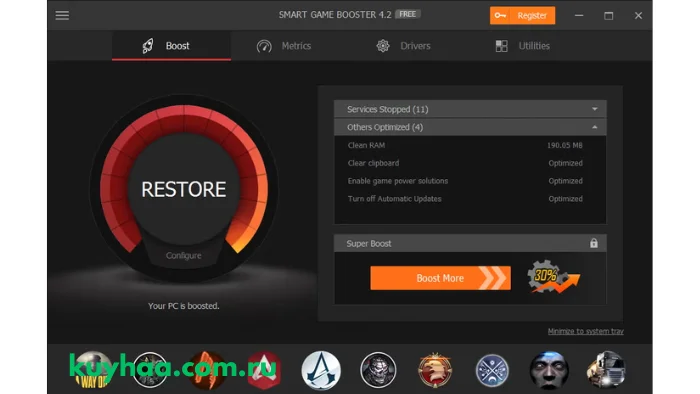This screenshot has width=700, height=394.
Task: Collapse Others Optimized (4) arrow
Action: point(595,127)
